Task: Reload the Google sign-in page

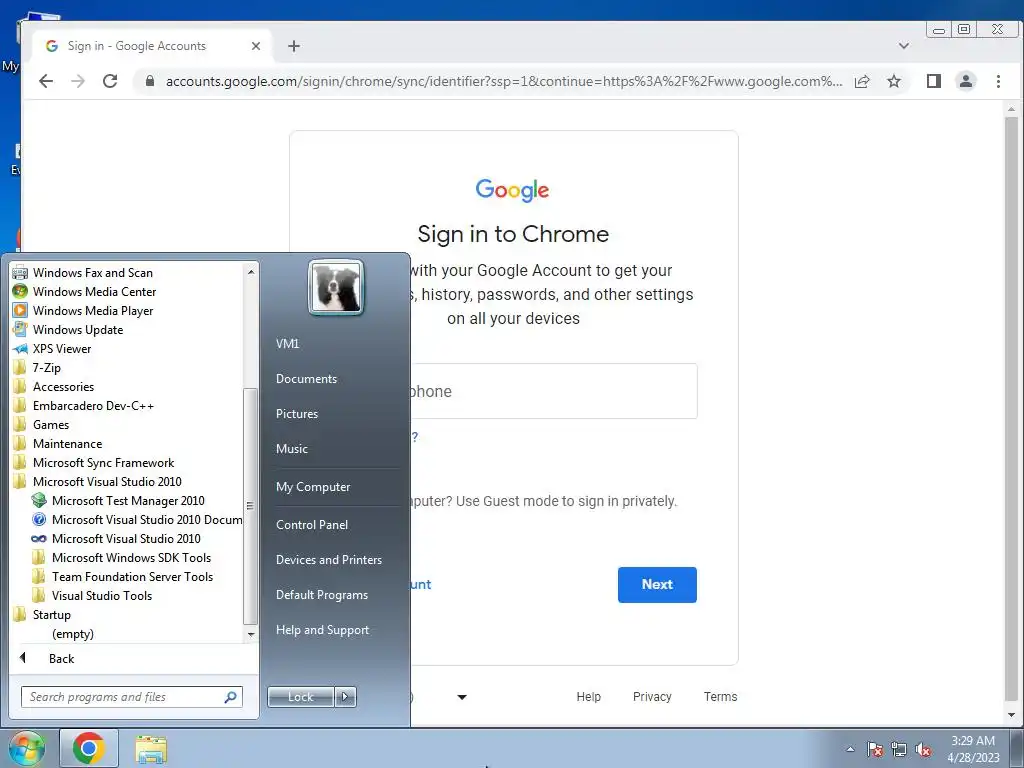Action: point(110,81)
